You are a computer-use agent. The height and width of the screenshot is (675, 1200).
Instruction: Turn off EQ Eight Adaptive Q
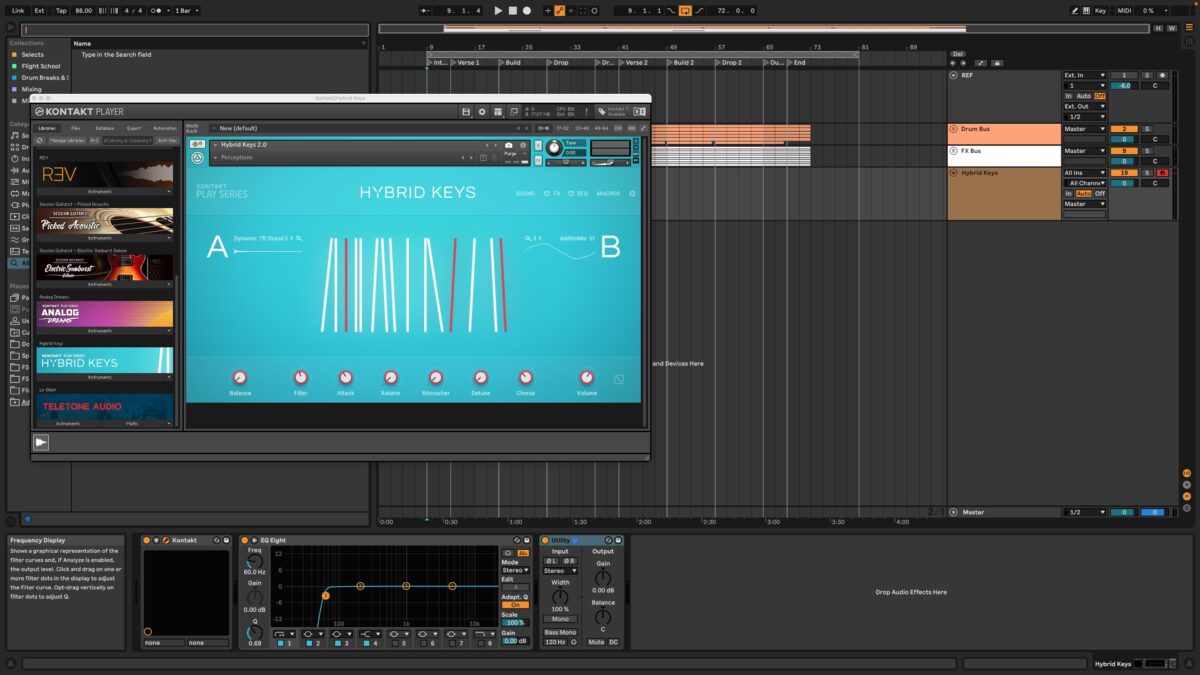click(515, 605)
